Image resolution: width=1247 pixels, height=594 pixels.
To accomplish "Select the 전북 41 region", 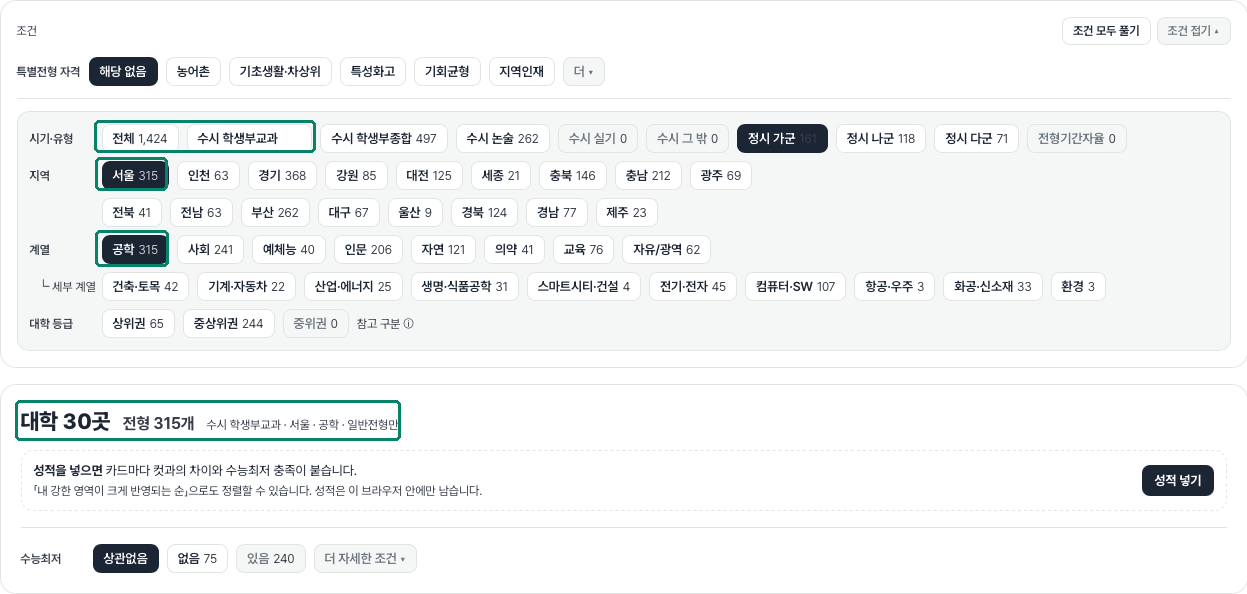I will (131, 213).
